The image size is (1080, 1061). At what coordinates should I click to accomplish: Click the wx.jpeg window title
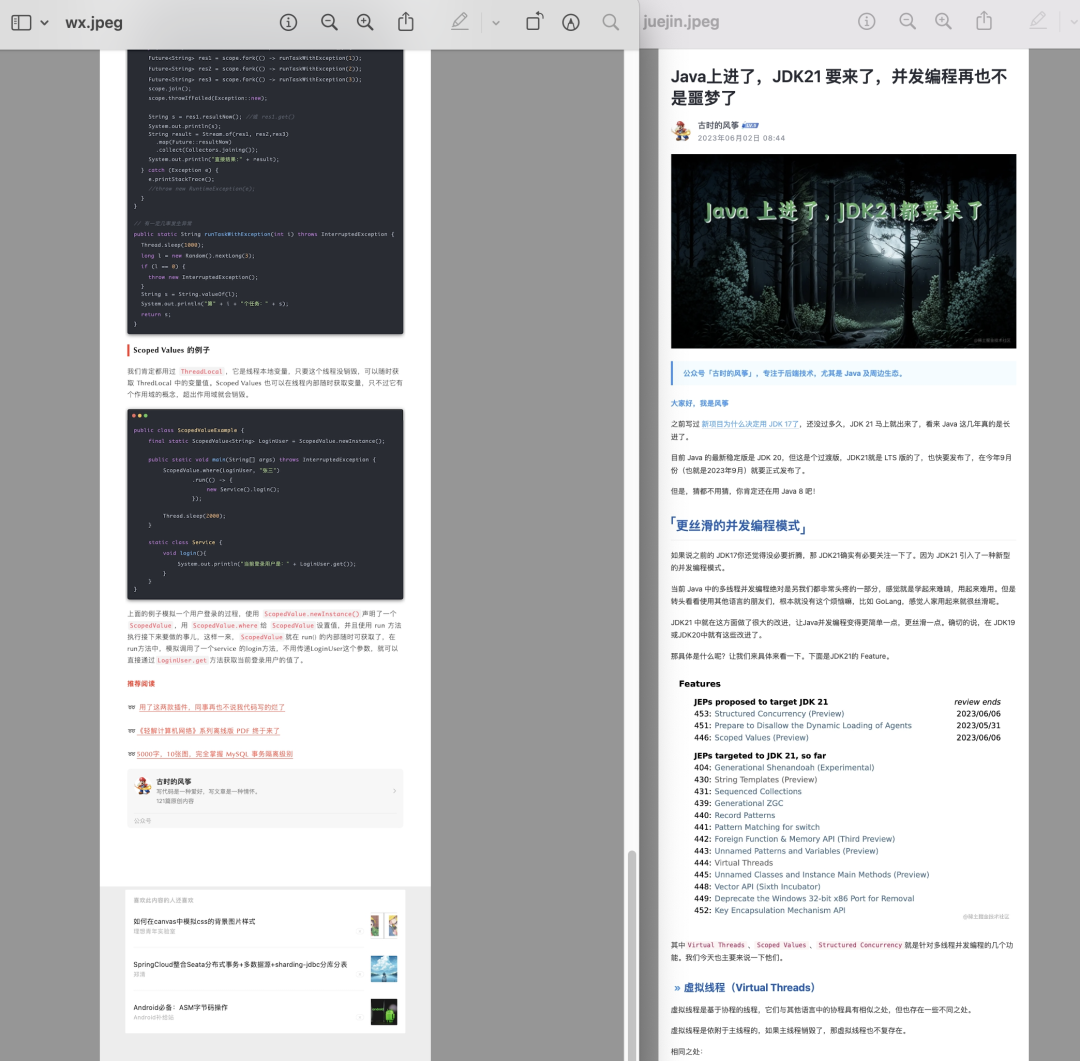point(94,23)
